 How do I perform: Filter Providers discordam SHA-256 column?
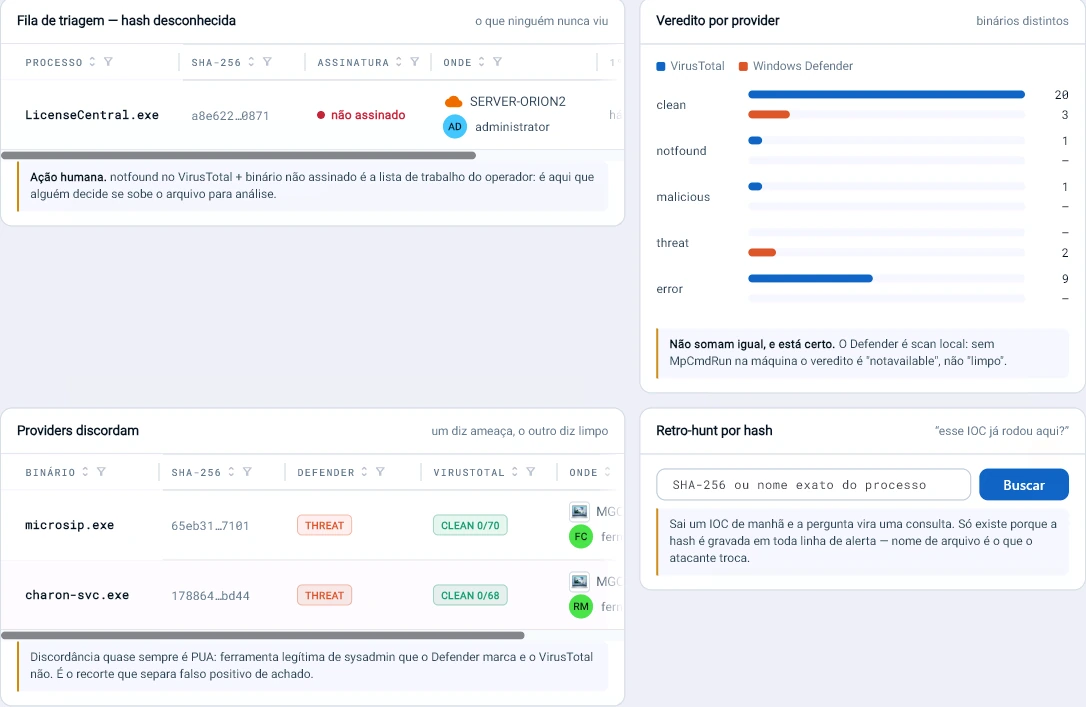247,472
